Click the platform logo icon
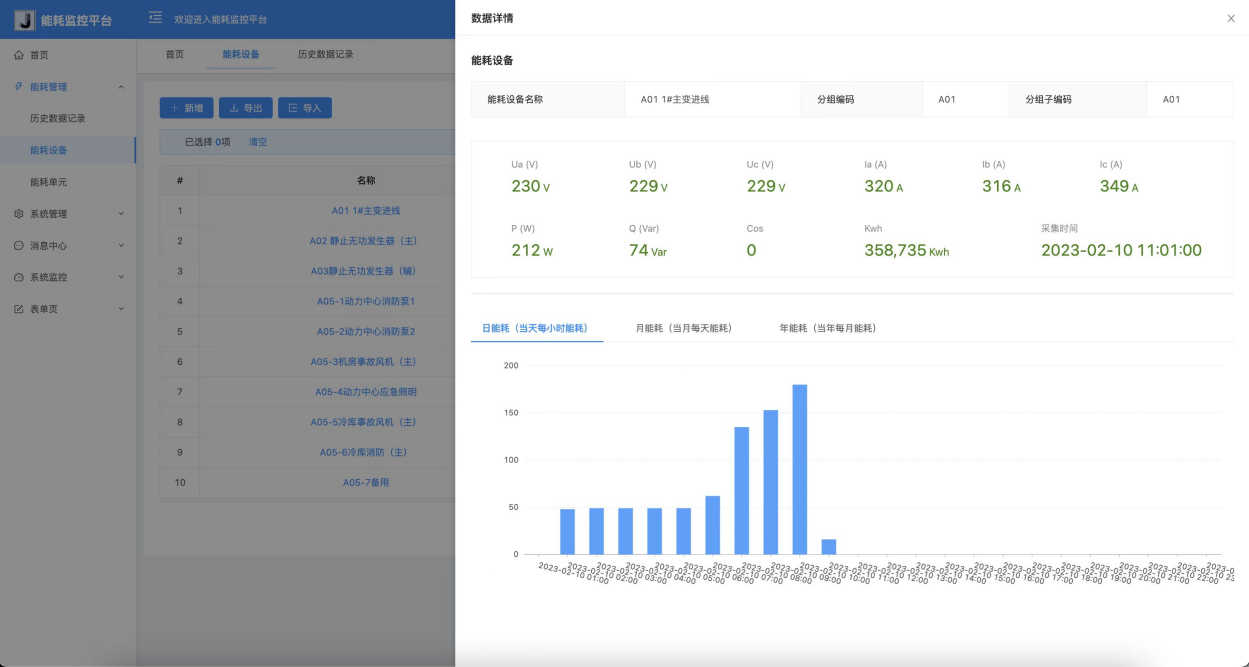The image size is (1249, 667). pos(24,20)
